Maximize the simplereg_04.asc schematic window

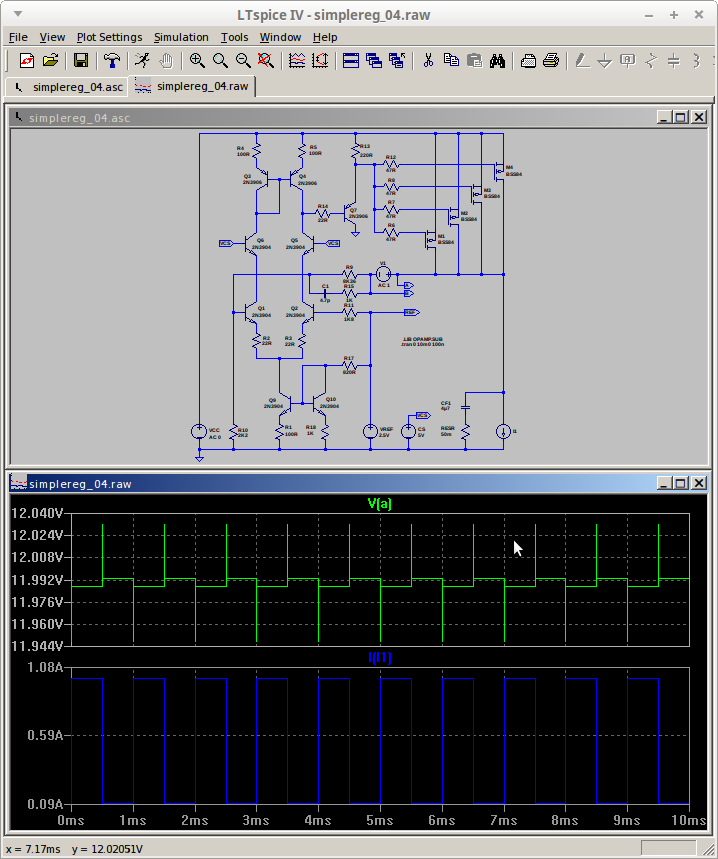click(681, 117)
